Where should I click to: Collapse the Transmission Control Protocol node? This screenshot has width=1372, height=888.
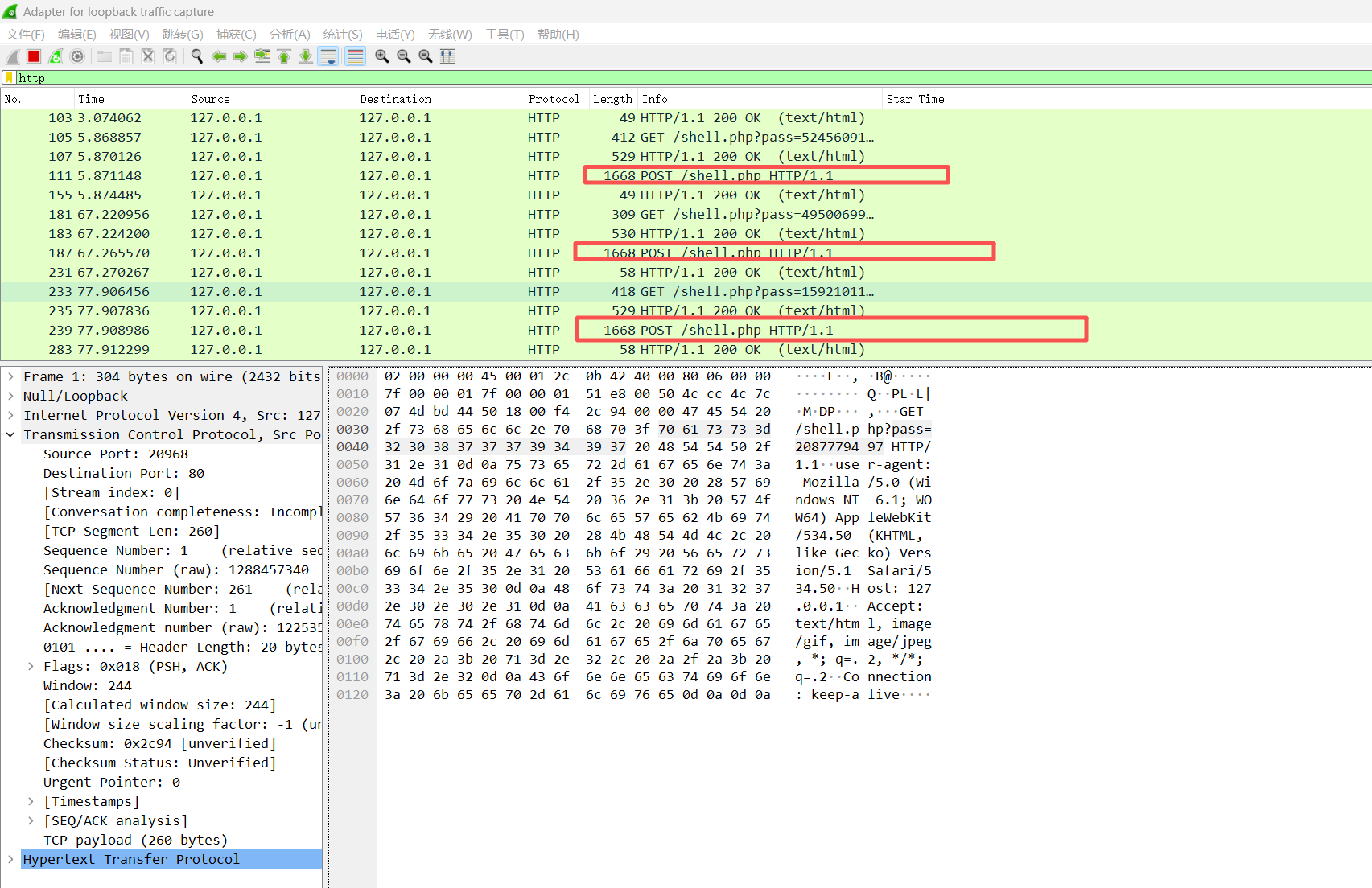point(10,434)
